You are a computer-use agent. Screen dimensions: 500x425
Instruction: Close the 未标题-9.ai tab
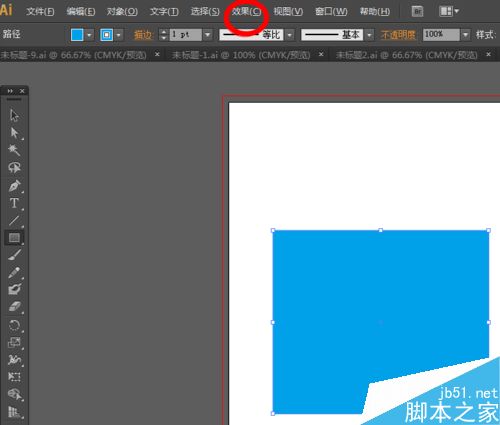click(x=157, y=54)
